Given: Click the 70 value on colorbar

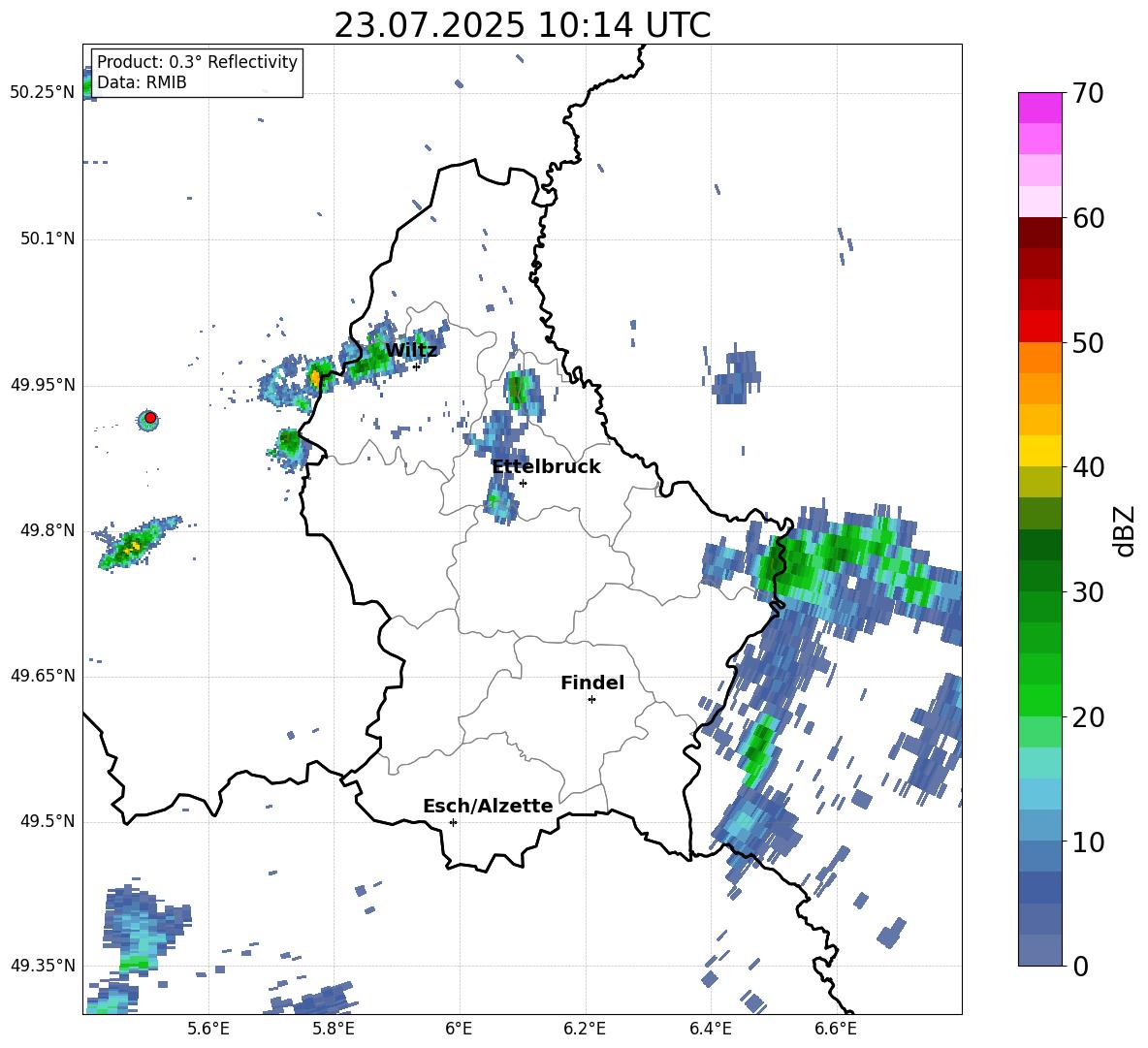Looking at the screenshot, I should coord(1088,93).
